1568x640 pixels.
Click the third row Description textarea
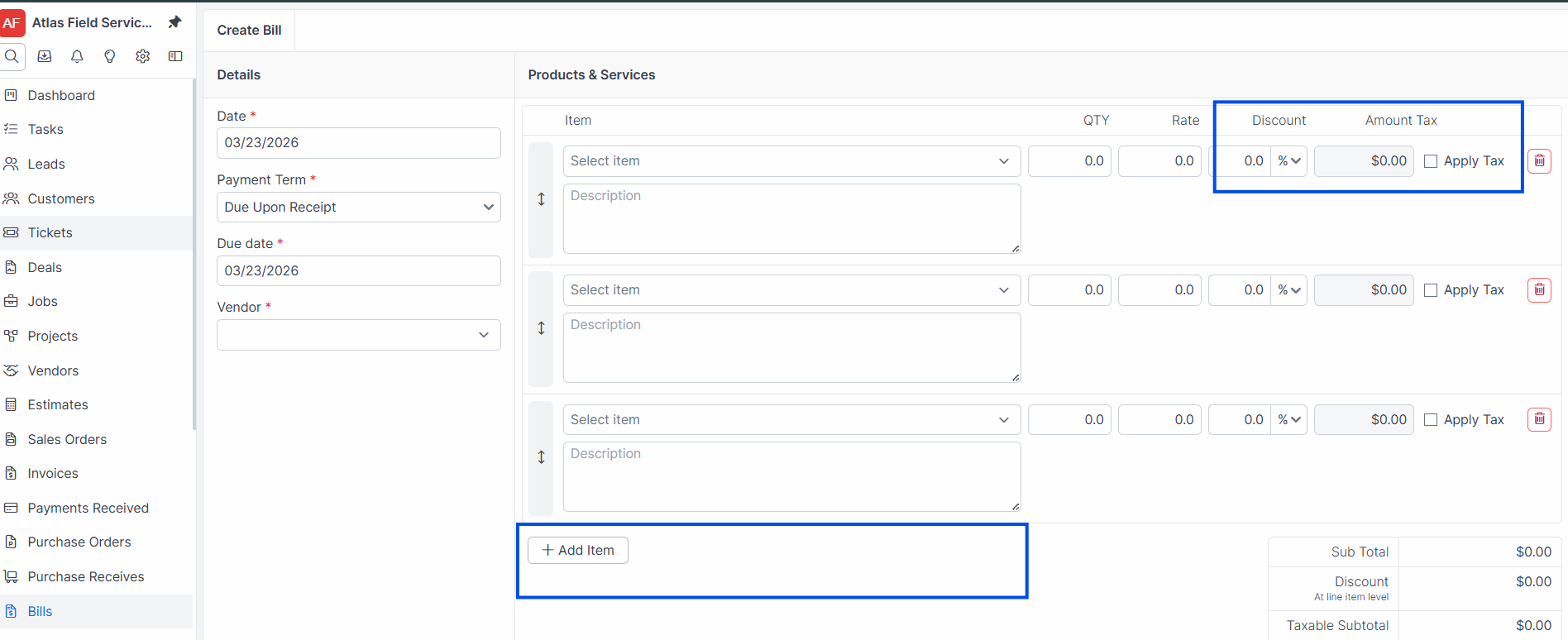pos(791,476)
